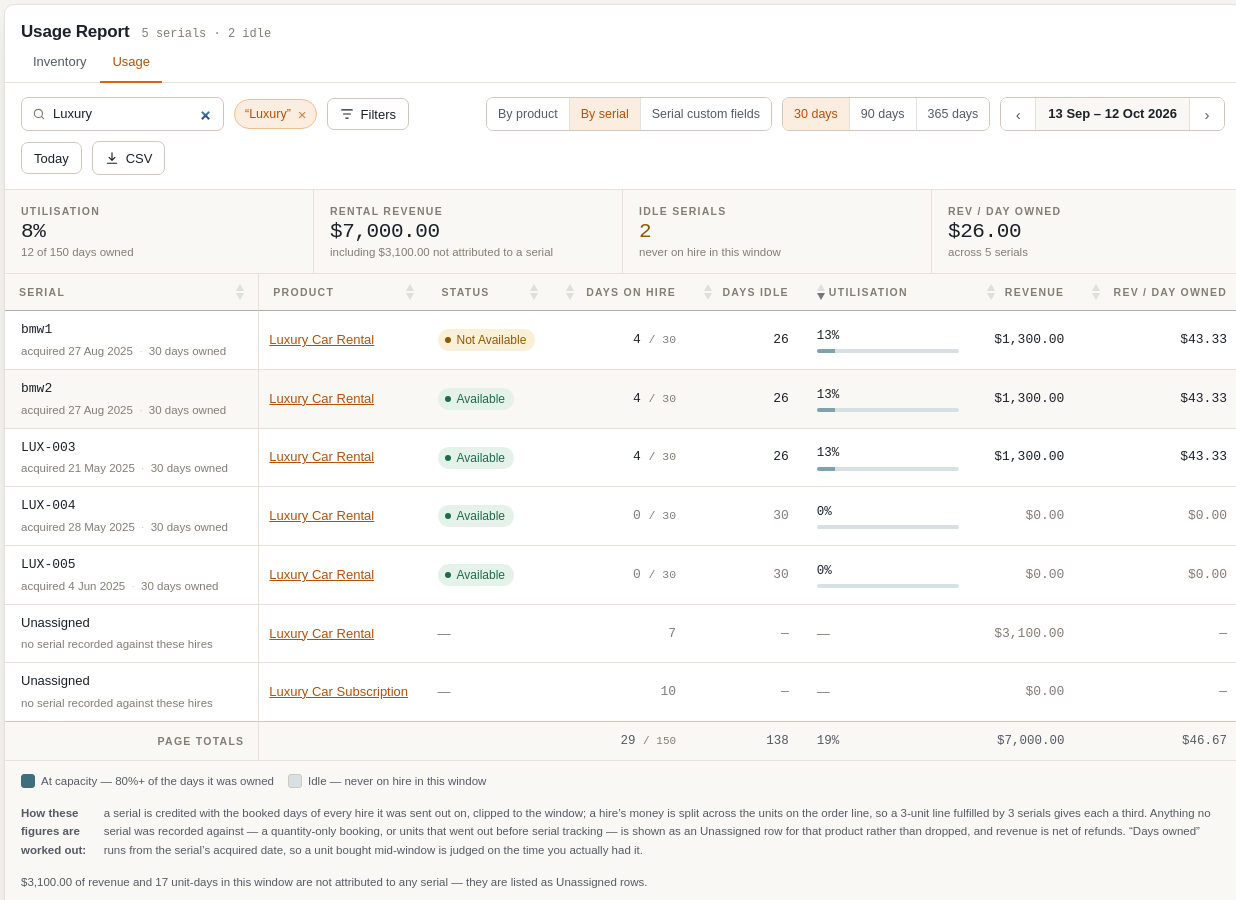Sort by Days on Hire arrows
Viewport: 1236px width, 900px height.
(570, 292)
